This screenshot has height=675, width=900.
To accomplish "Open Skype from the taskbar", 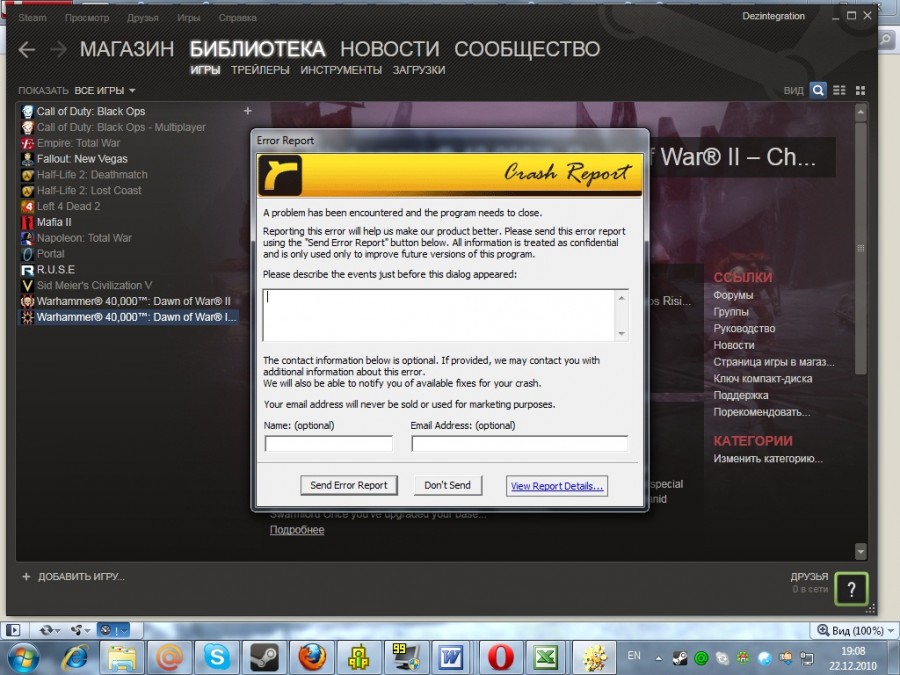I will [x=217, y=657].
